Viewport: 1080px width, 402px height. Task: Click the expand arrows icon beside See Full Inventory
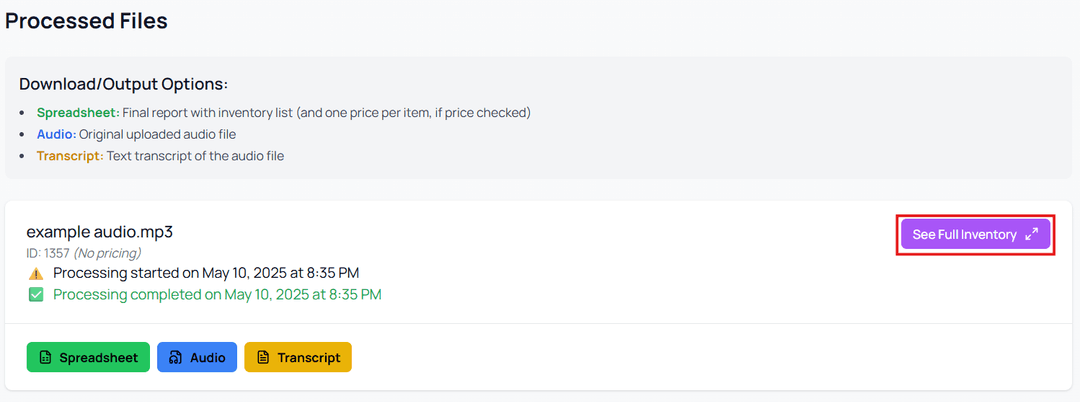tap(1031, 234)
